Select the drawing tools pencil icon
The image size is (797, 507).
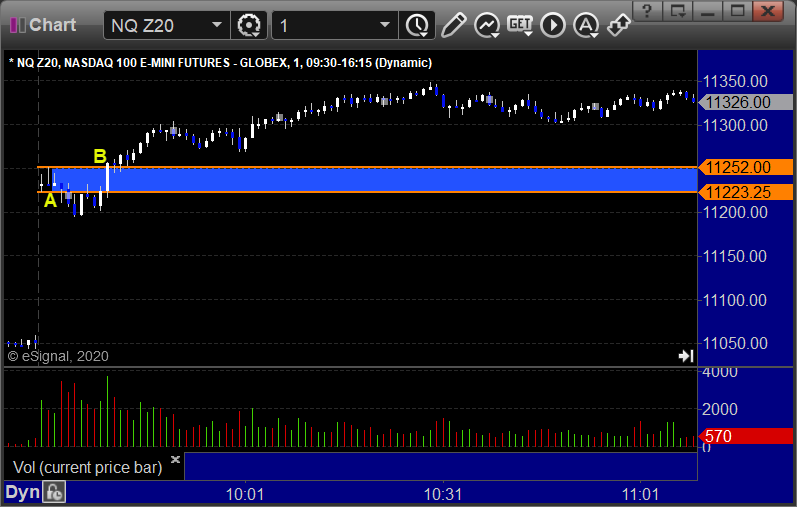(453, 25)
